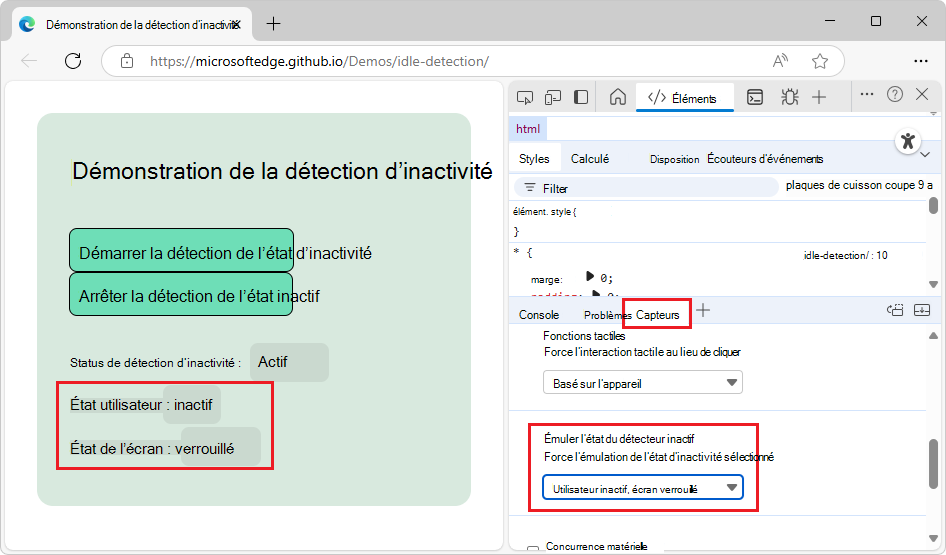946x555 pixels.
Task: Click the Capteurs panel scrollbar thumb
Action: point(933,463)
